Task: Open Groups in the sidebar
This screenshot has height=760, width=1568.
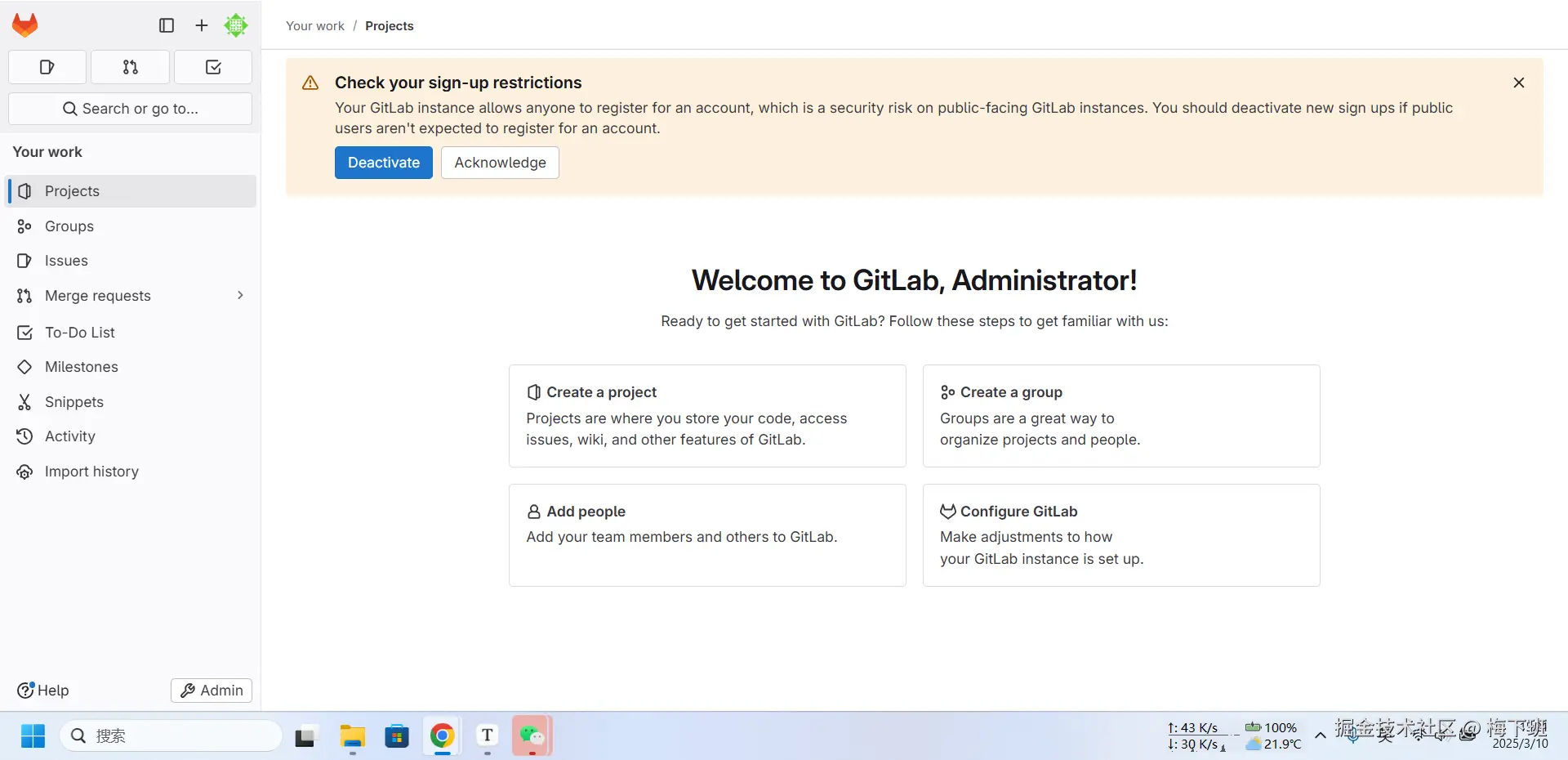Action: [131, 226]
